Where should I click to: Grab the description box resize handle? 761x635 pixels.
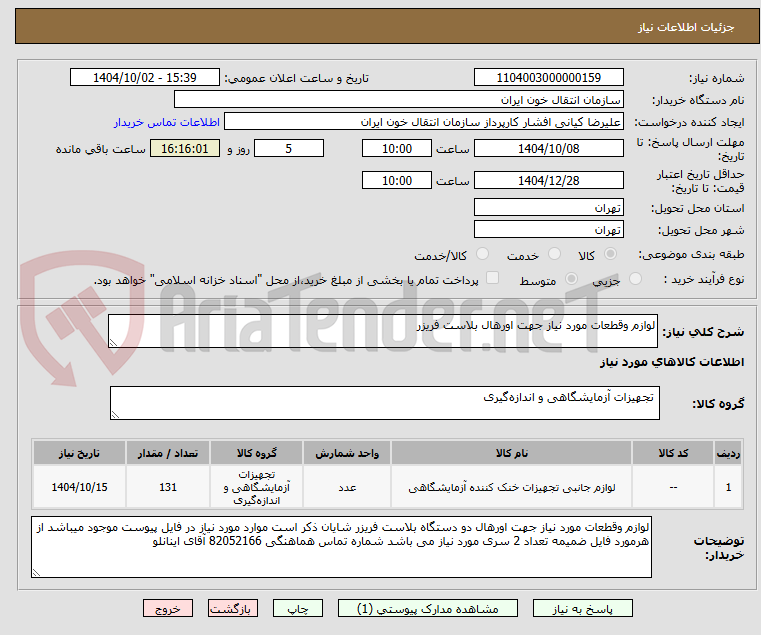point(113,343)
